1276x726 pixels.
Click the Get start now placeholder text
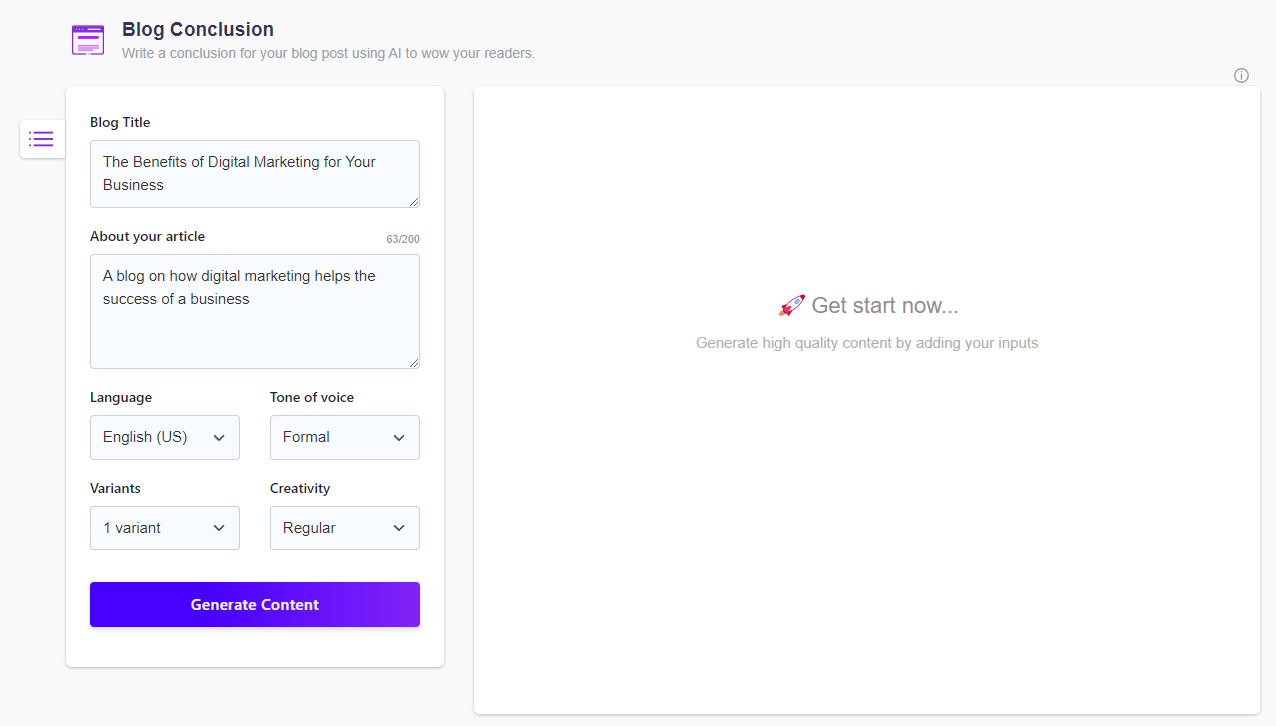[x=884, y=305]
